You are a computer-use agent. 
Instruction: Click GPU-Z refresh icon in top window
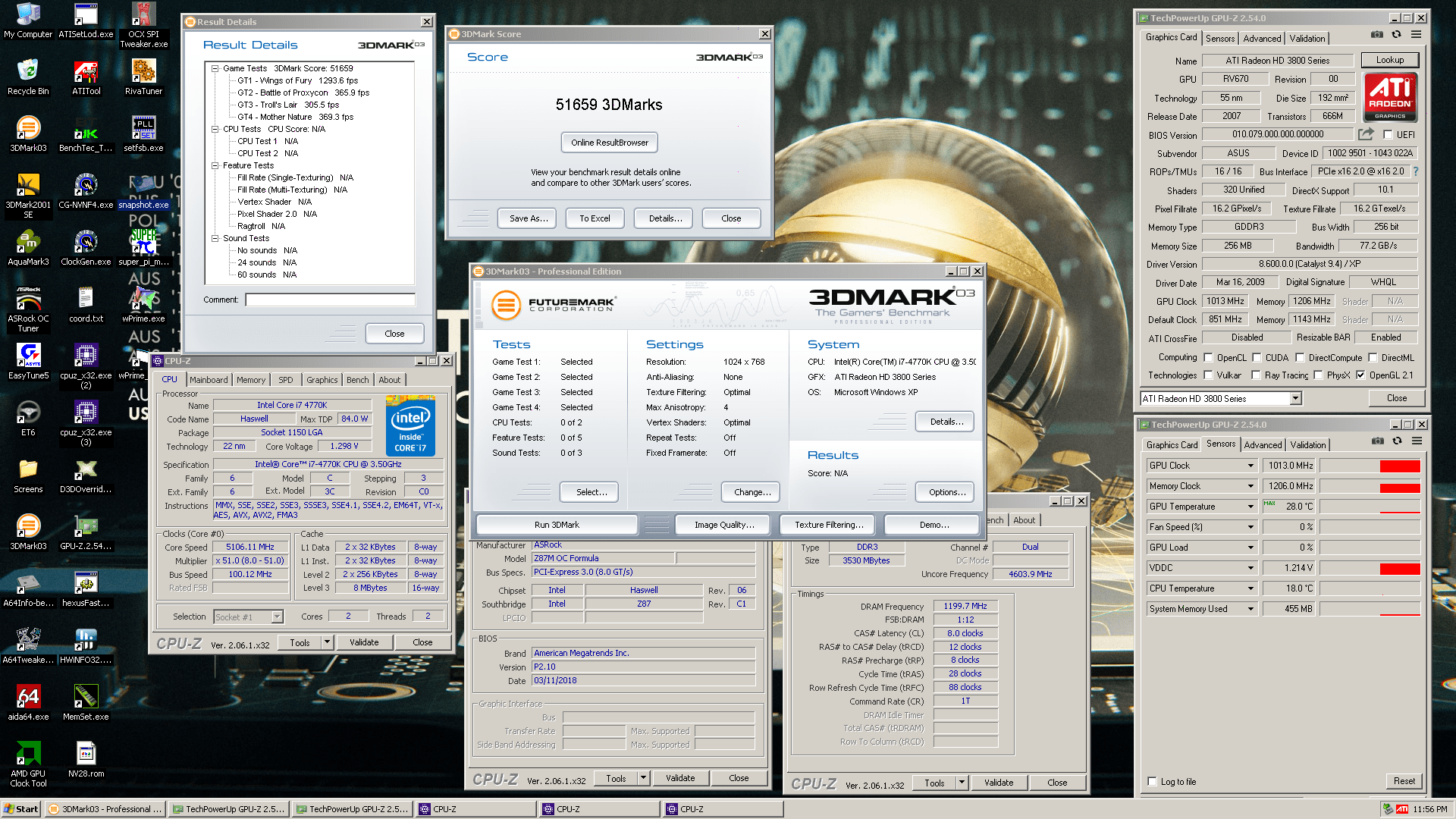[x=1396, y=35]
